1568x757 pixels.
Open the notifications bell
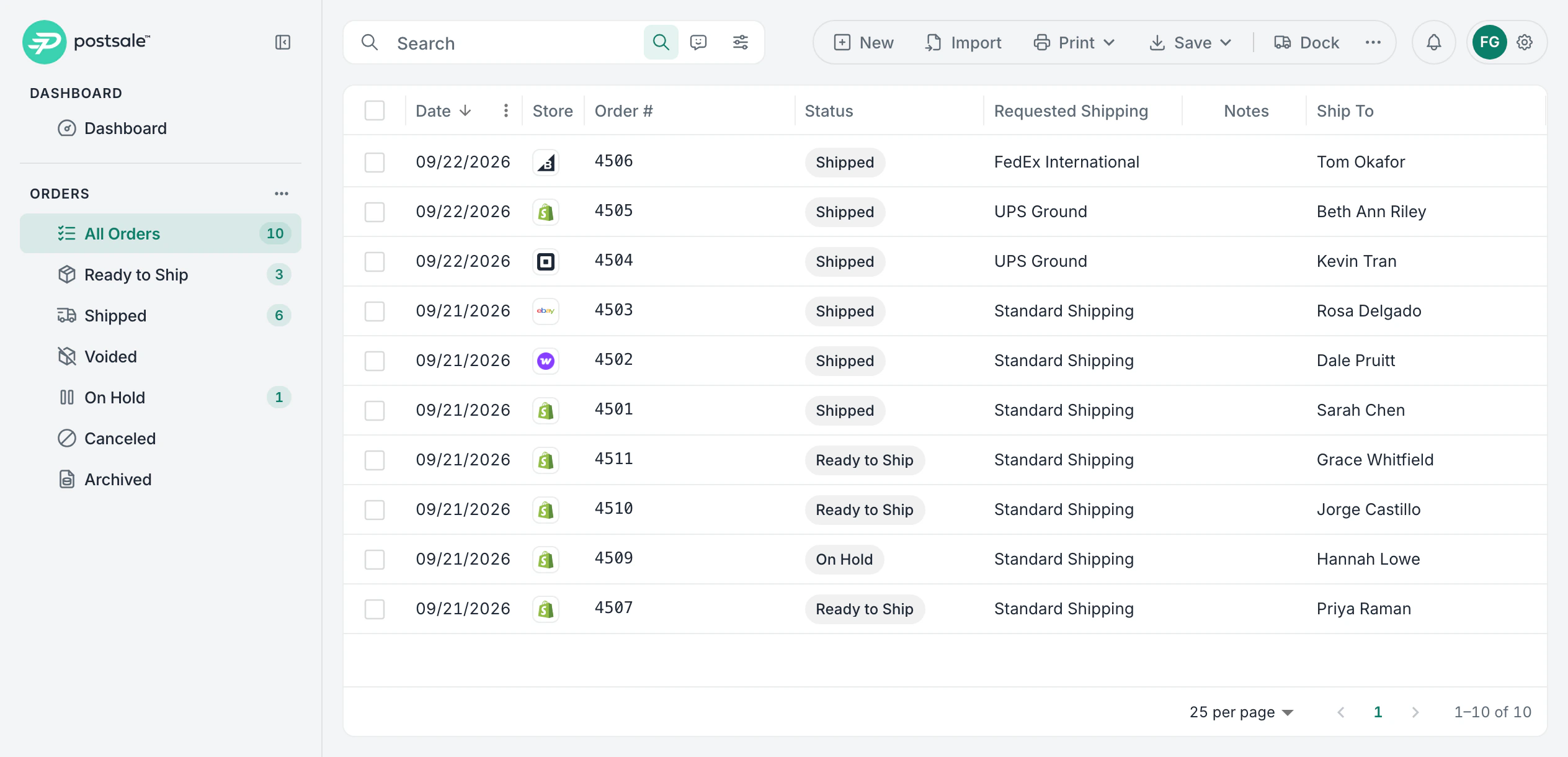[1433, 42]
